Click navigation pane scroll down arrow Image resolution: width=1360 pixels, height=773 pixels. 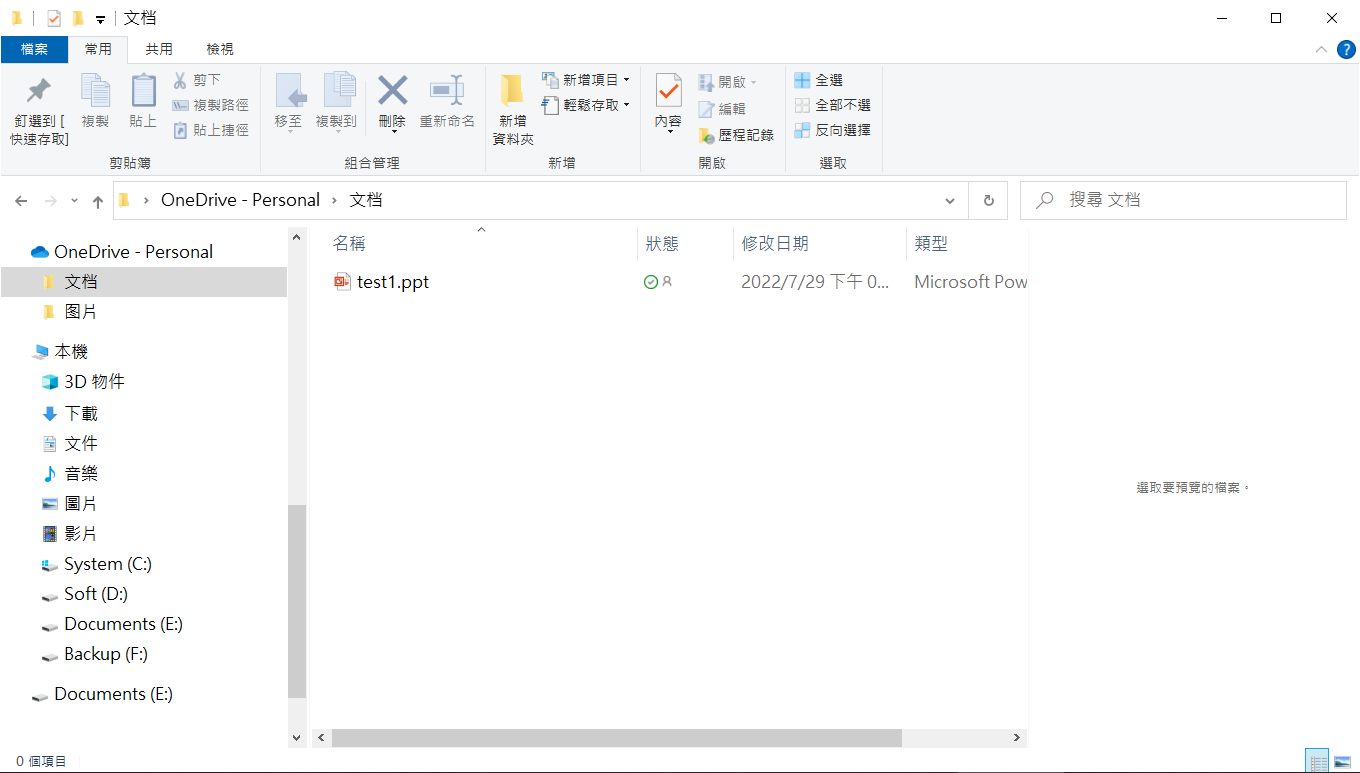(x=296, y=737)
